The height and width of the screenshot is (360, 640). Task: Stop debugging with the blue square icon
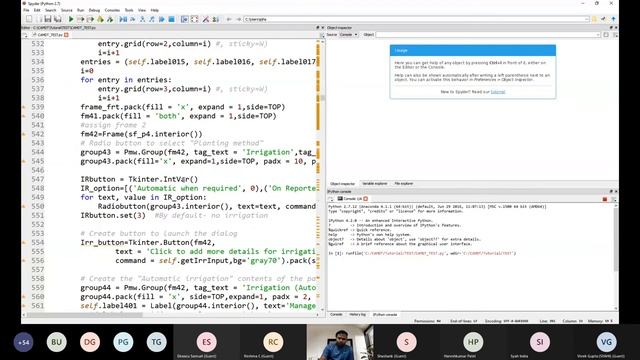tap(171, 19)
